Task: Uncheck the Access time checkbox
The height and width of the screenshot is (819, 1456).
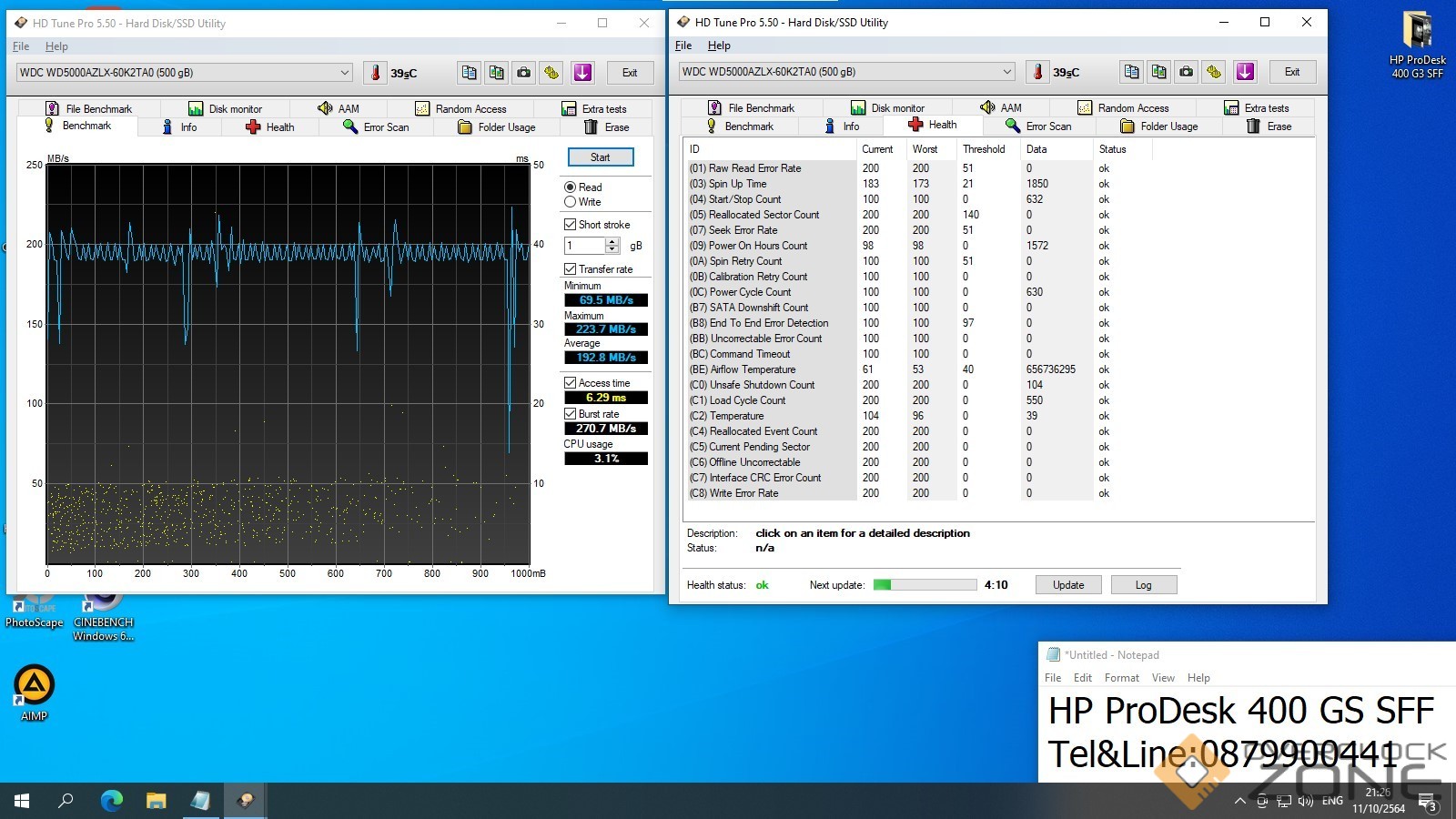Action: click(x=571, y=383)
